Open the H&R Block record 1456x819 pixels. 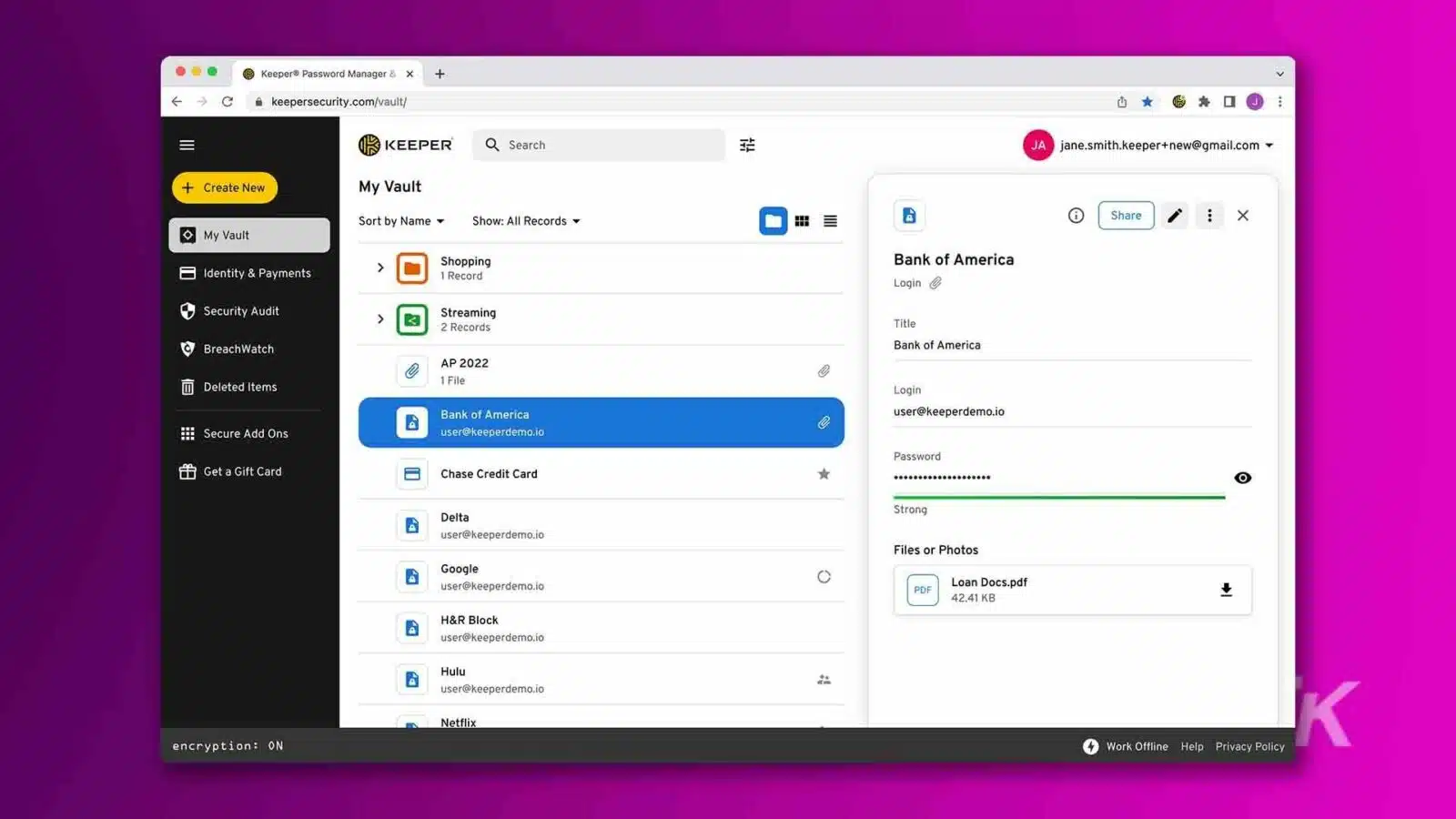click(x=602, y=628)
